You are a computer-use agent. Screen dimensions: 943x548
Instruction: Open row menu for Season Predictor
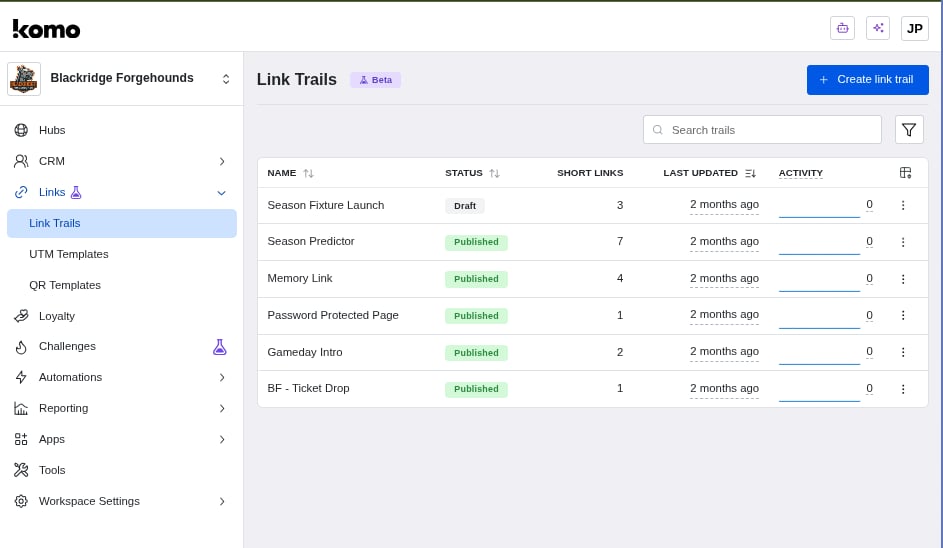(x=903, y=242)
